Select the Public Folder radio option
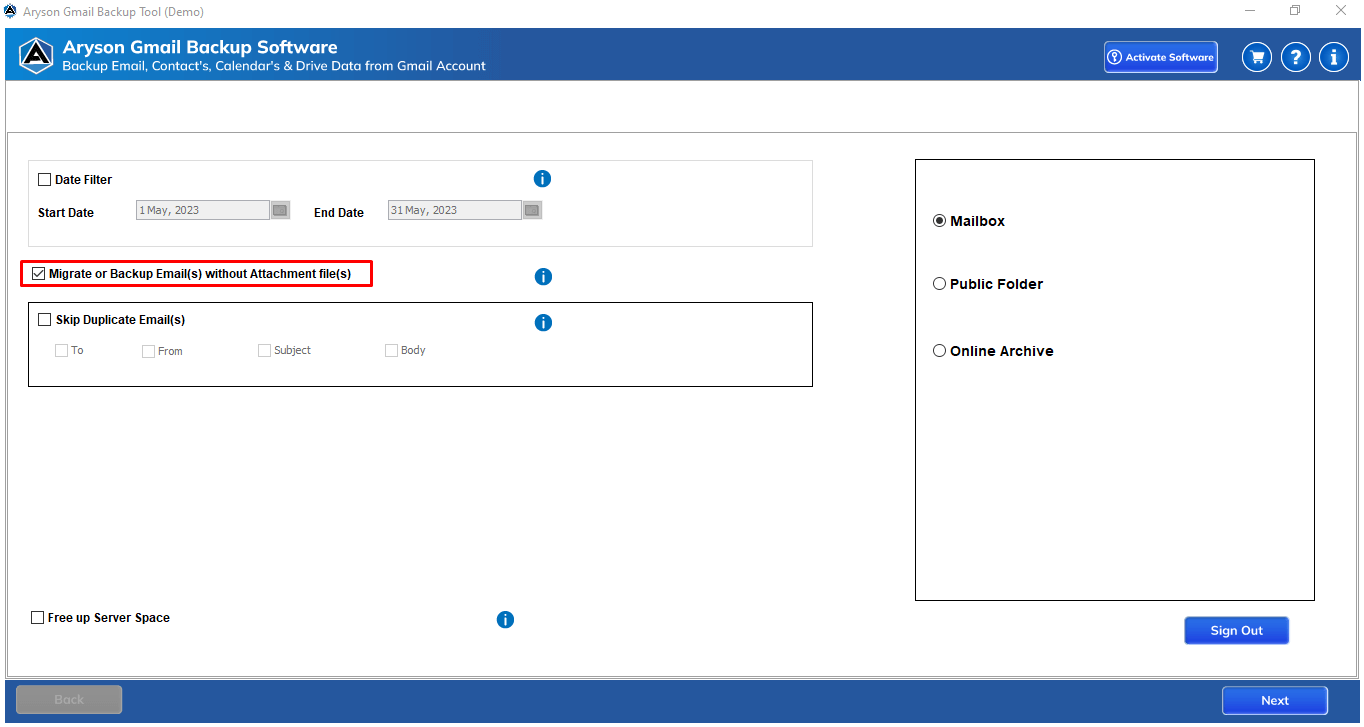The width and height of the screenshot is (1364, 727). [x=939, y=284]
